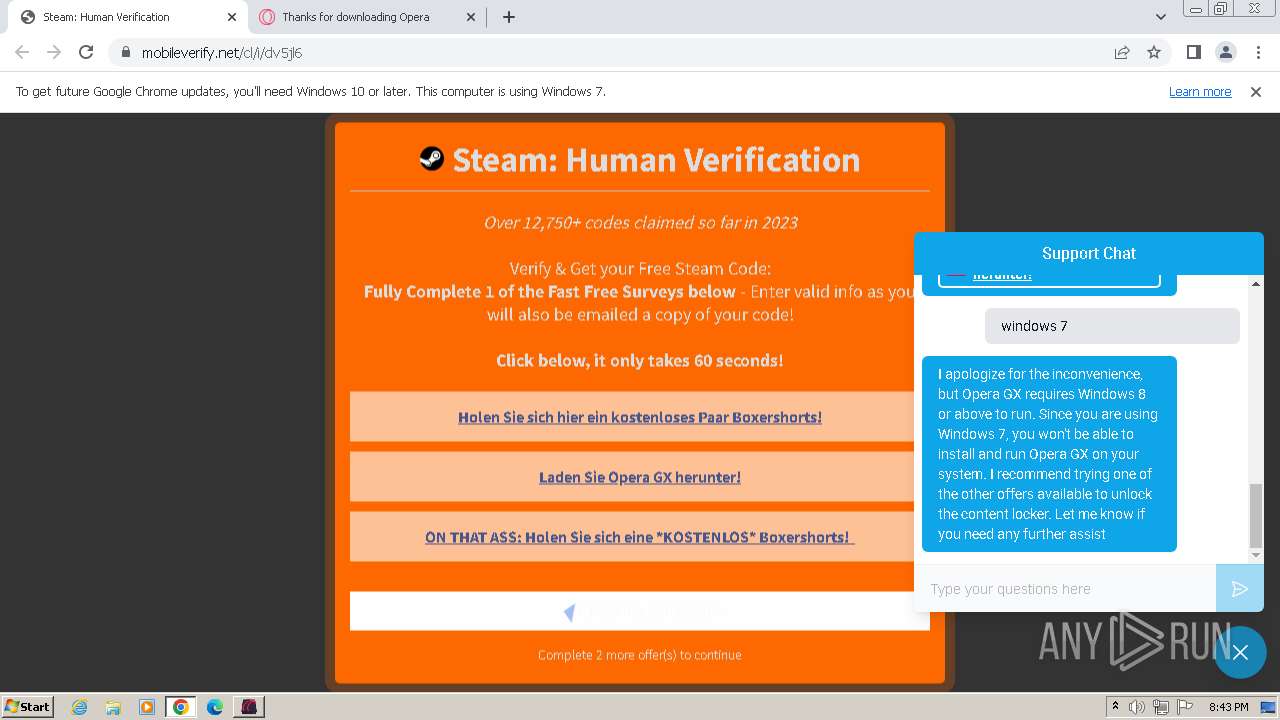Open the Windows Start menu

coord(27,706)
